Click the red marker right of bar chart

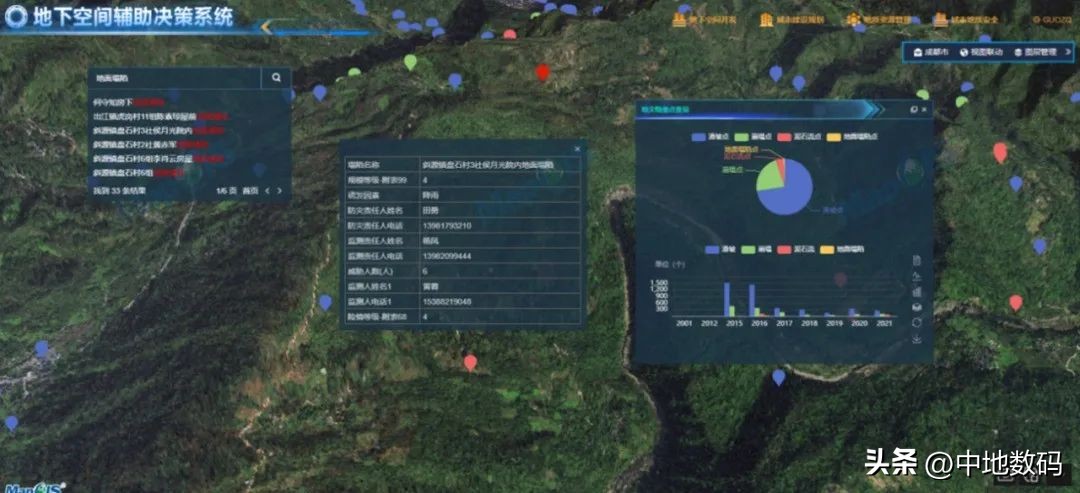[1015, 303]
